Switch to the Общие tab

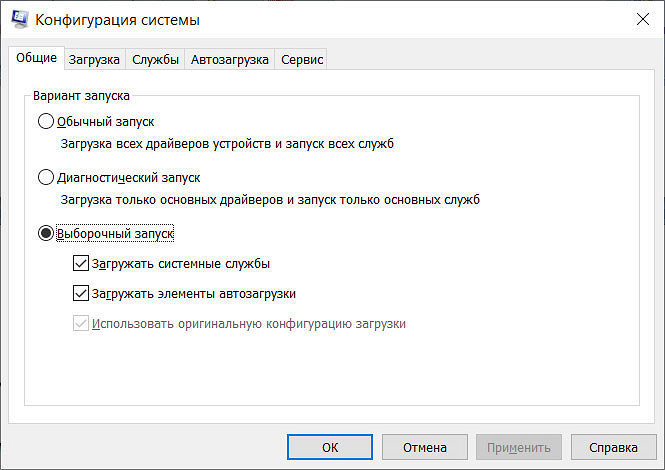pos(35,59)
